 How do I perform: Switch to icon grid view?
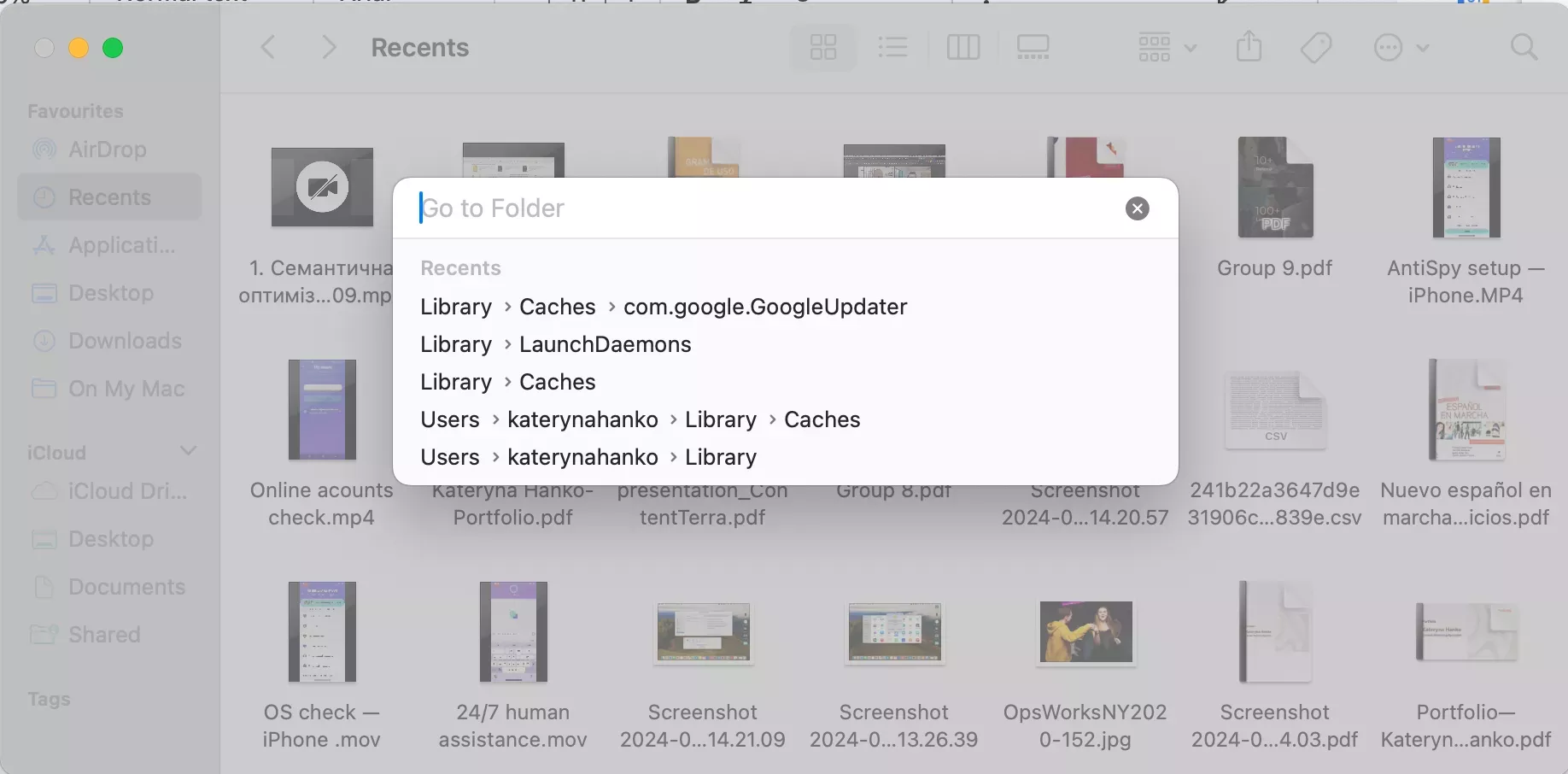[x=822, y=47]
